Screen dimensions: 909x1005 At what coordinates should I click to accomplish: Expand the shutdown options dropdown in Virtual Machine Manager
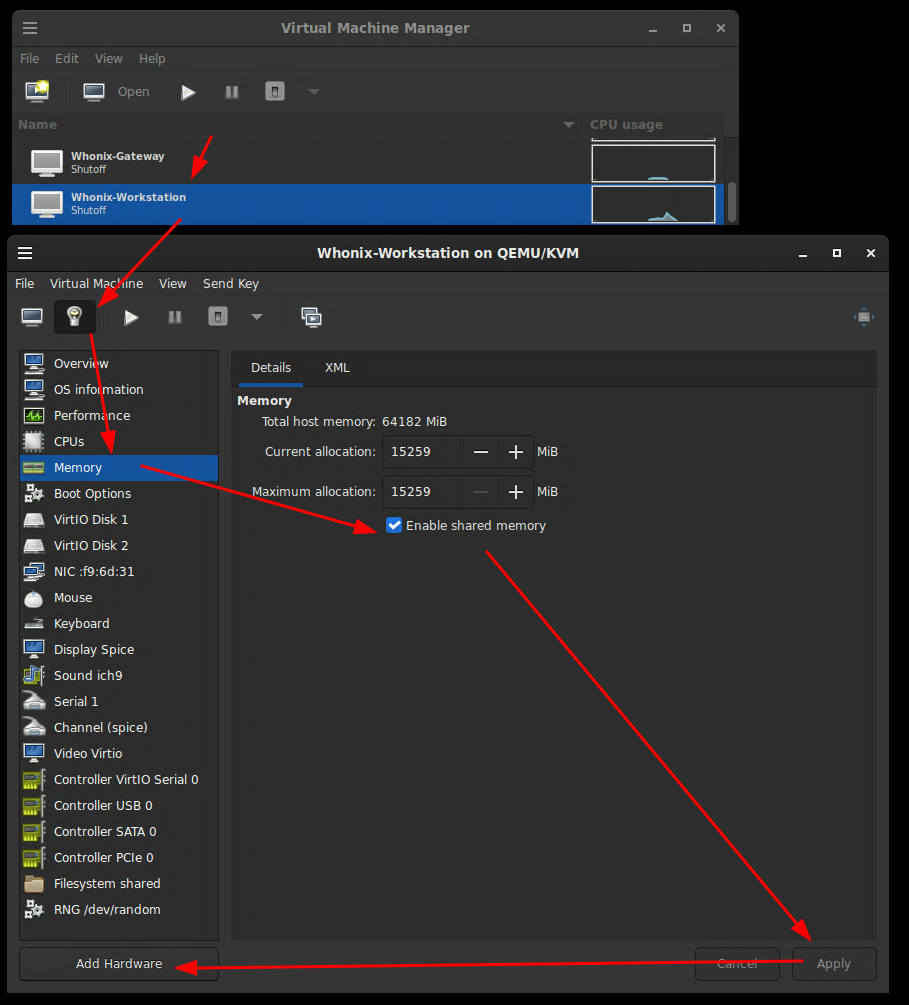coord(313,92)
